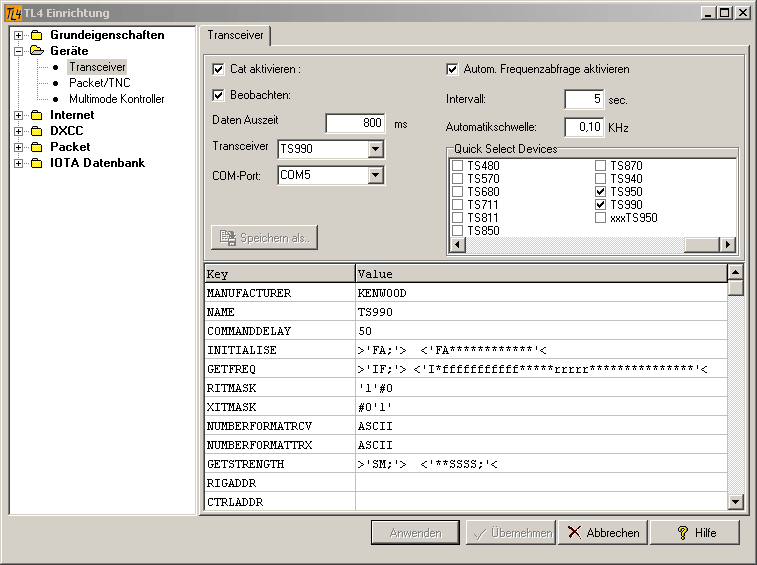Toggle the Cat aktivieren checkbox
The image size is (757, 565).
coord(218,69)
